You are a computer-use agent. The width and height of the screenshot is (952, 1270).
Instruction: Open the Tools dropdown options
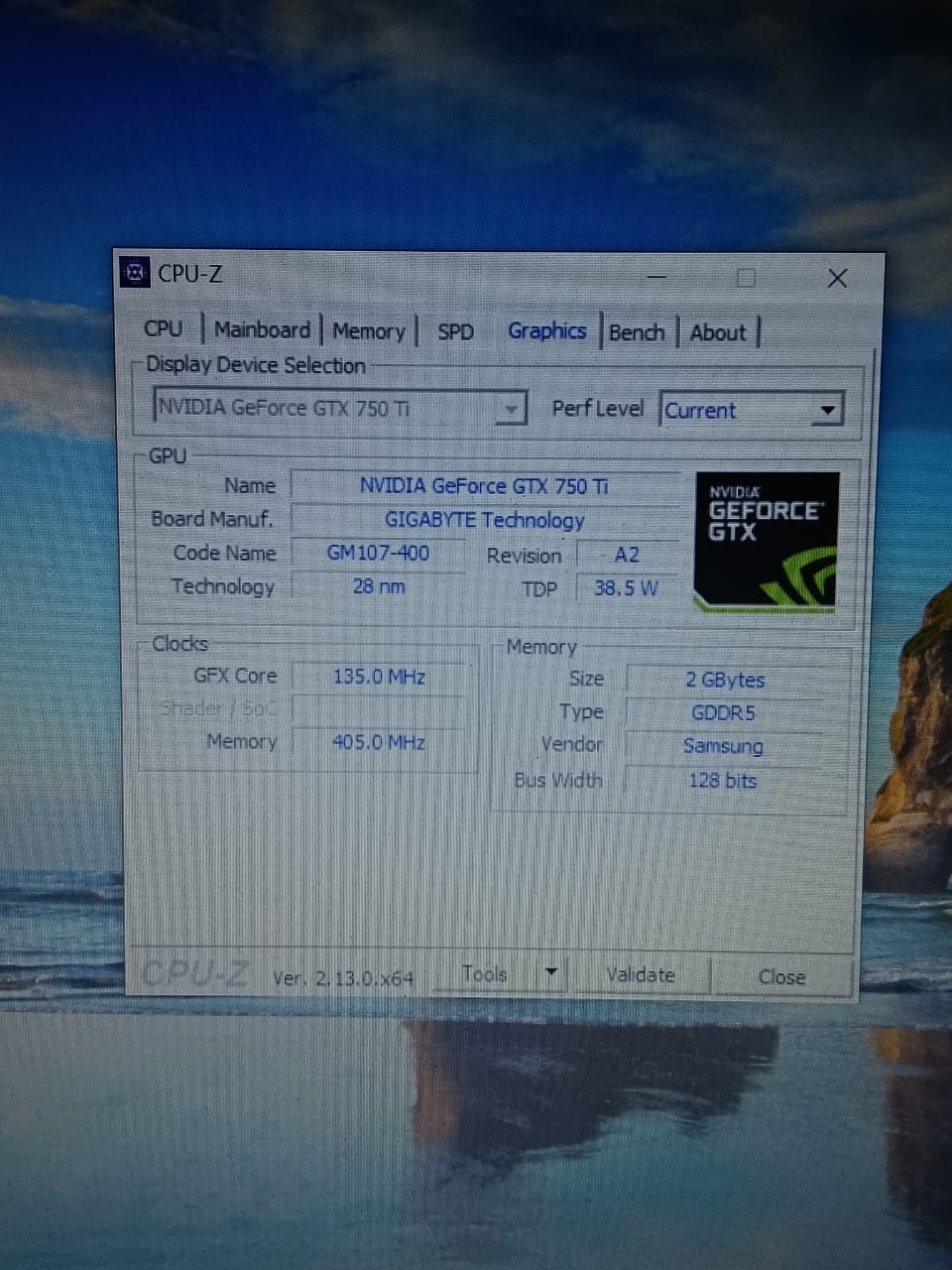coord(552,973)
